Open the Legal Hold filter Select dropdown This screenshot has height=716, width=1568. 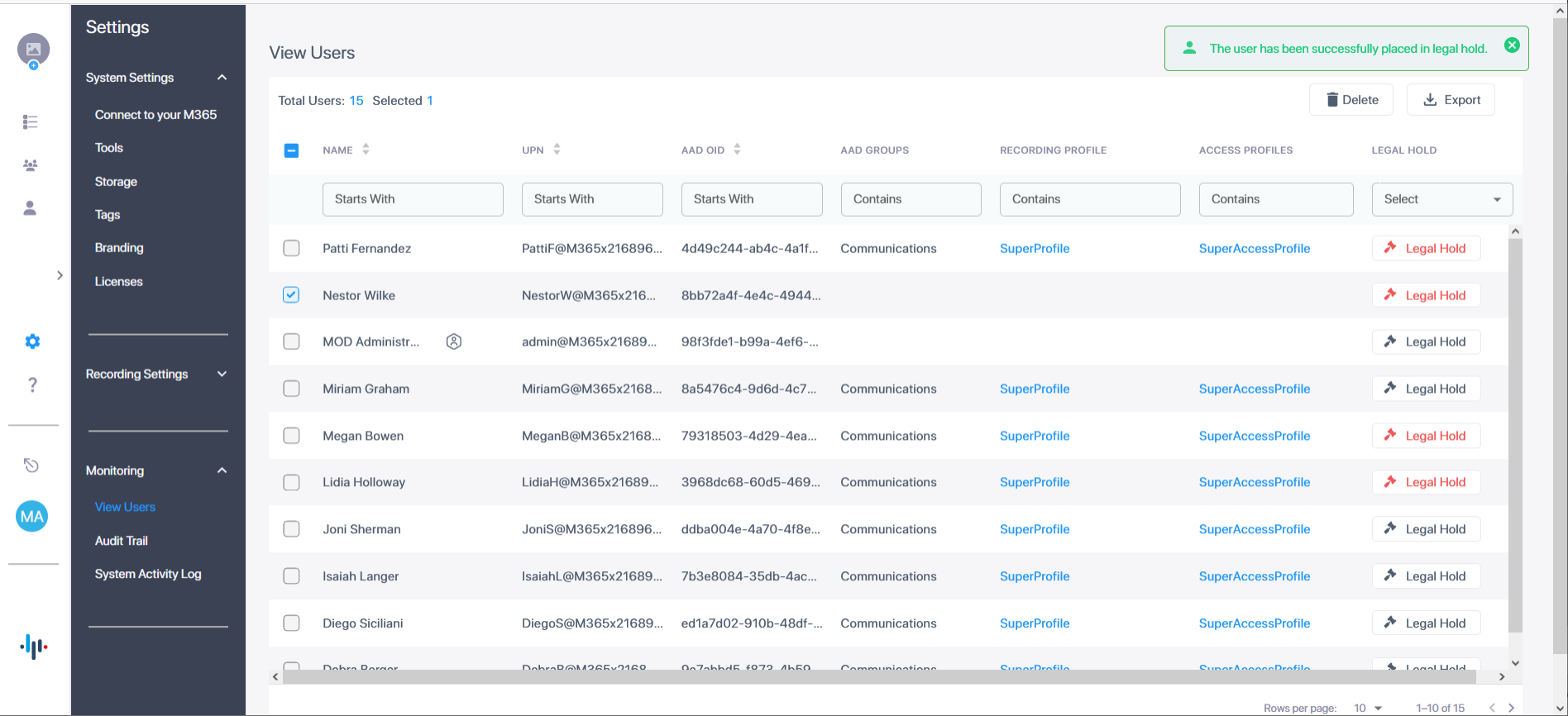(1441, 199)
